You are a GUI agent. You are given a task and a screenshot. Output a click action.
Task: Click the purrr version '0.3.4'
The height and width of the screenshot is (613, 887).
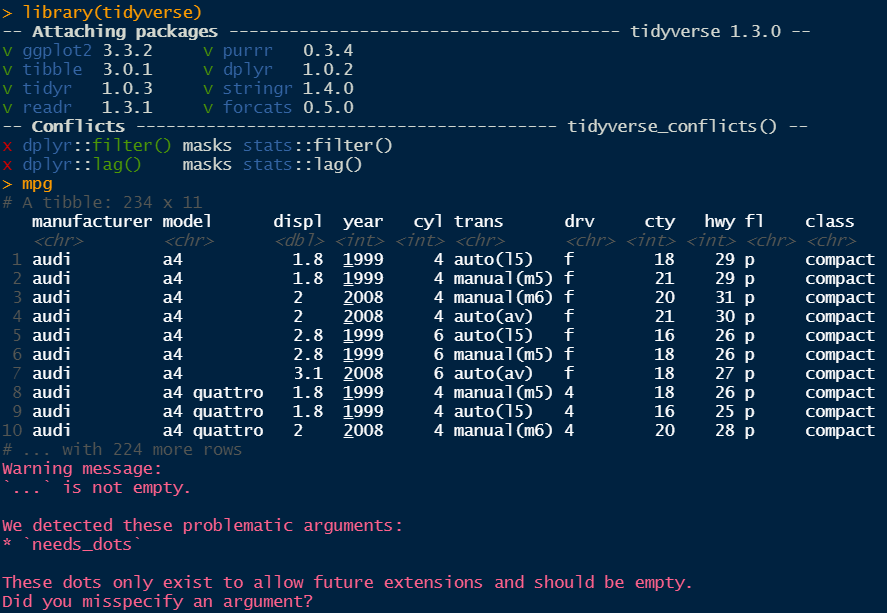tap(328, 51)
